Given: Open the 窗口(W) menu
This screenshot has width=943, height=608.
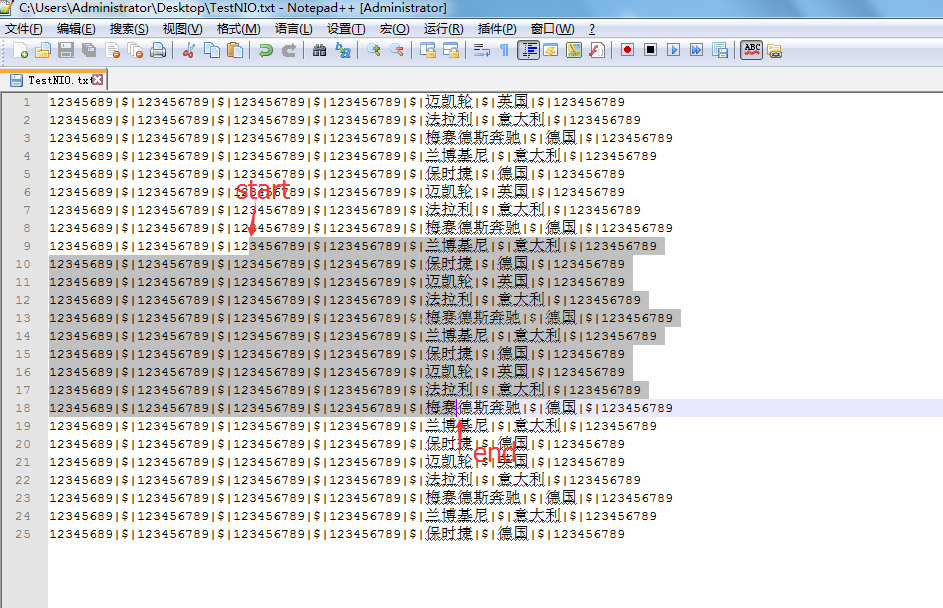Looking at the screenshot, I should click(552, 29).
